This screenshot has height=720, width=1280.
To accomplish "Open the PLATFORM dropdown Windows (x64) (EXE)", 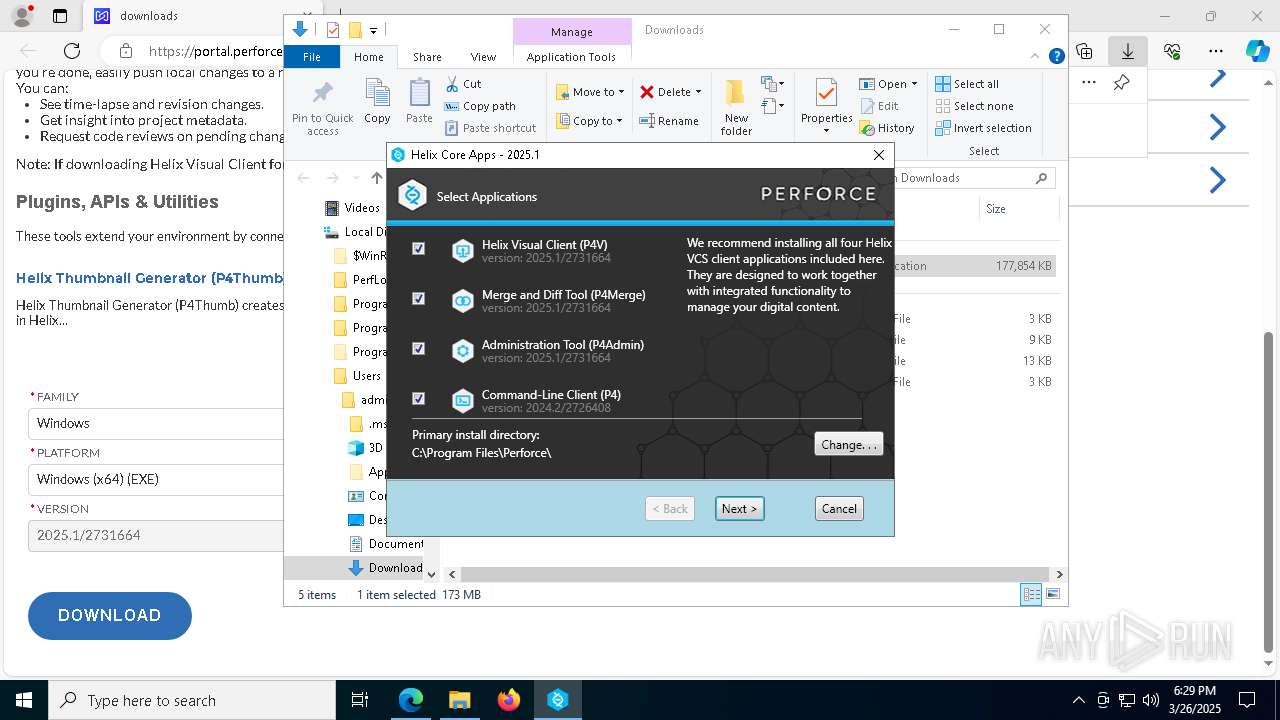I will point(156,479).
